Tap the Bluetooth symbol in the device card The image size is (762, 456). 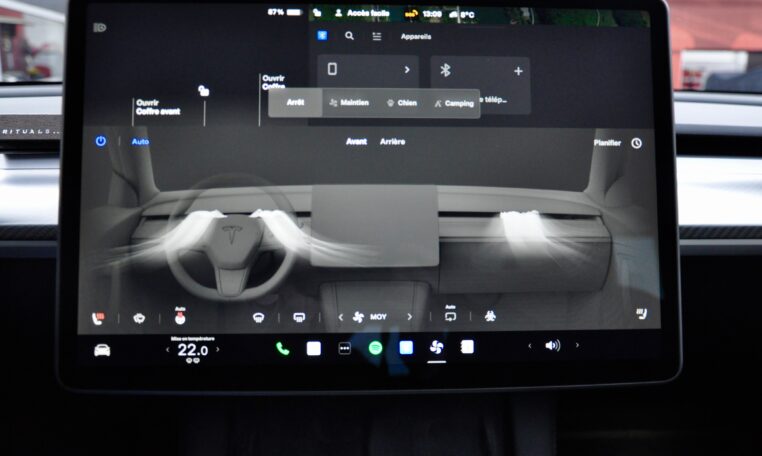[445, 70]
